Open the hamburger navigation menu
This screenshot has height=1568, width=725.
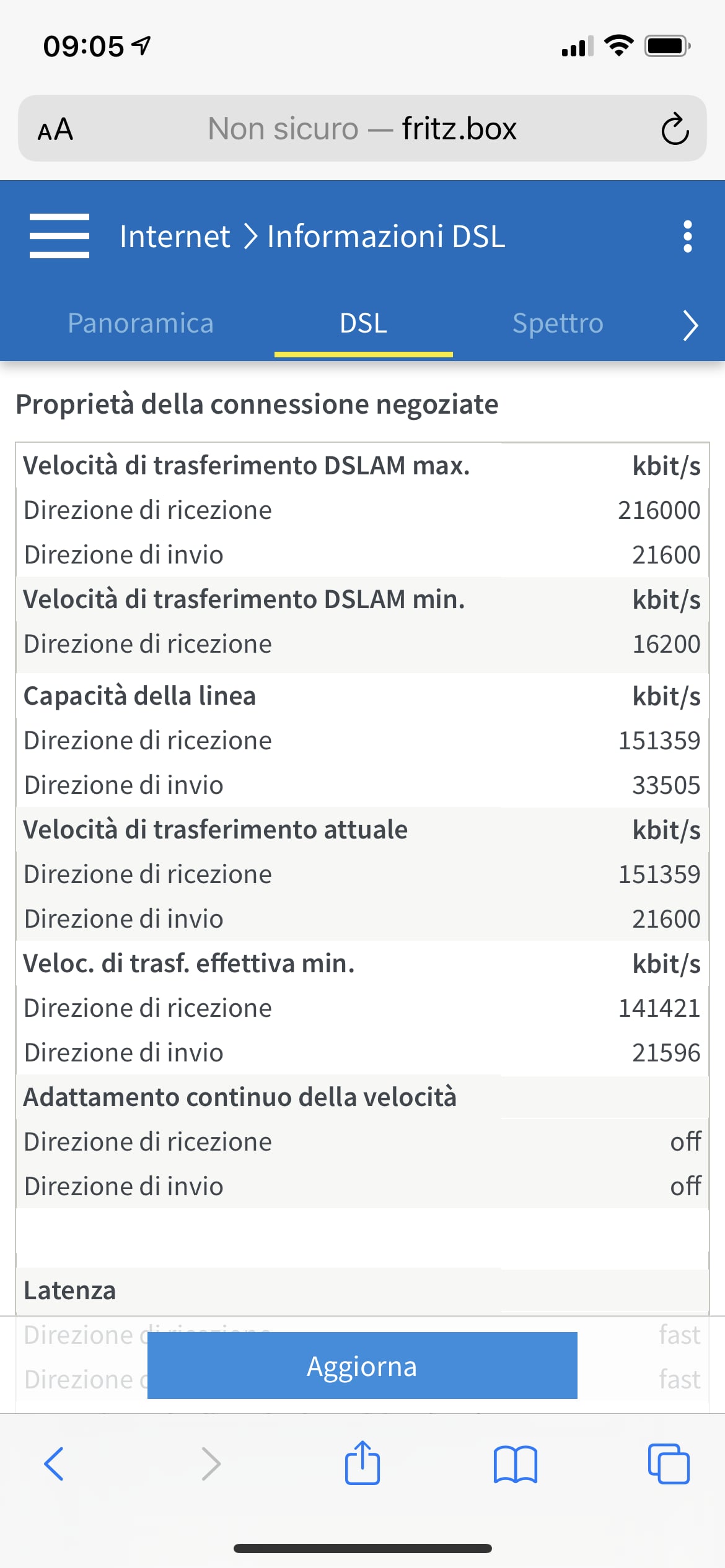click(59, 236)
